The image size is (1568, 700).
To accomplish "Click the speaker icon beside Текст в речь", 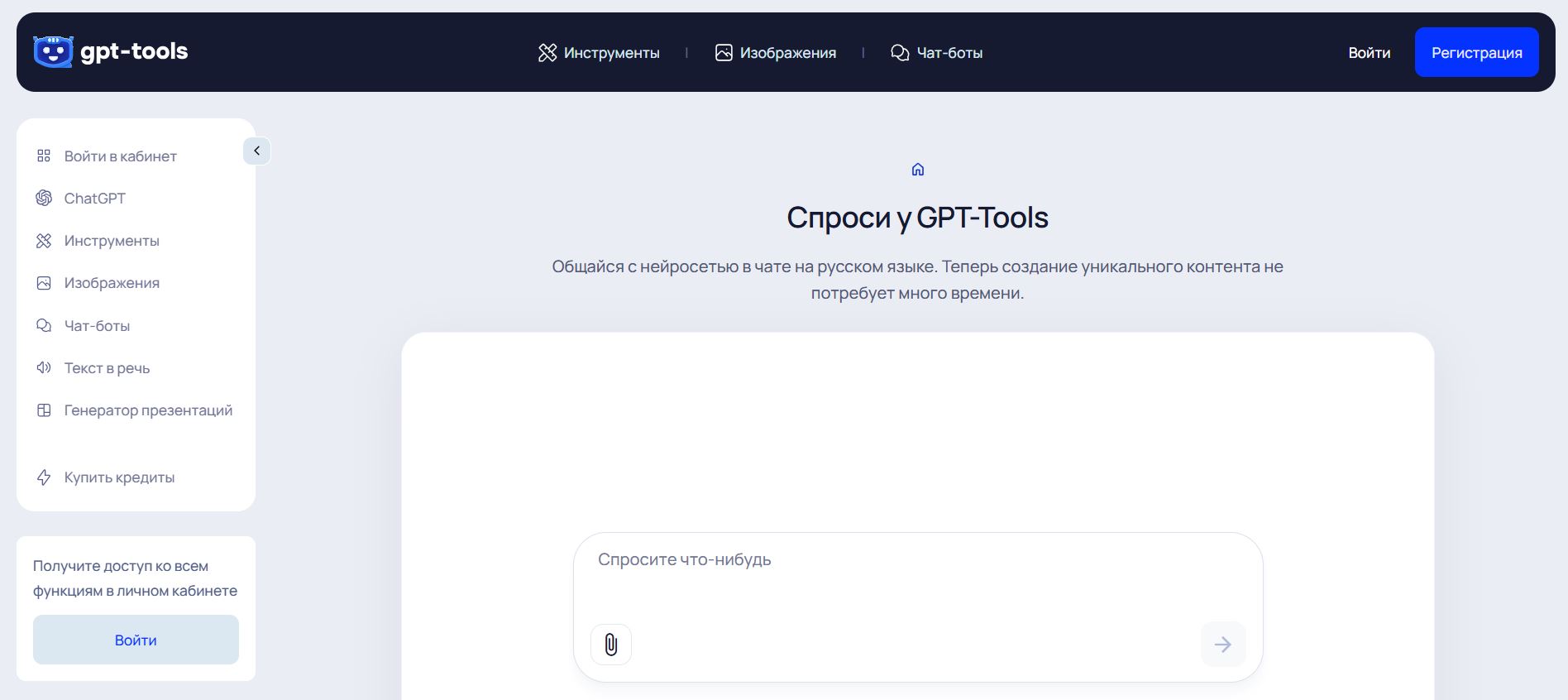I will pos(44,367).
